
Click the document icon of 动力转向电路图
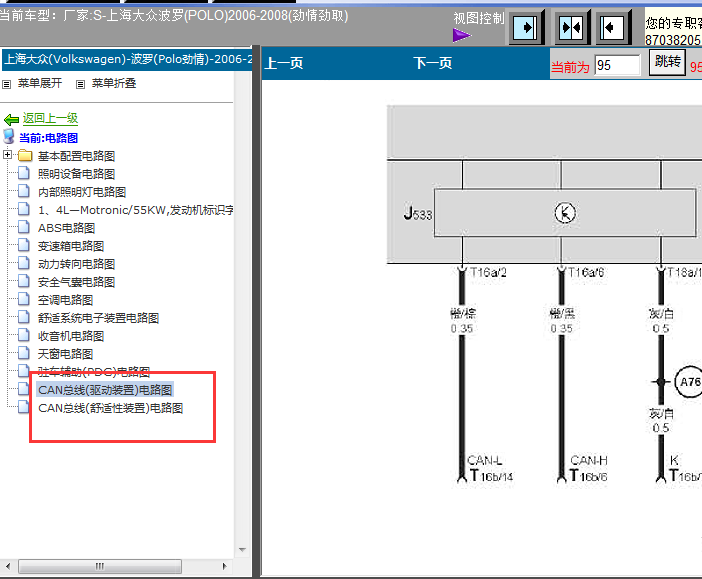24,263
